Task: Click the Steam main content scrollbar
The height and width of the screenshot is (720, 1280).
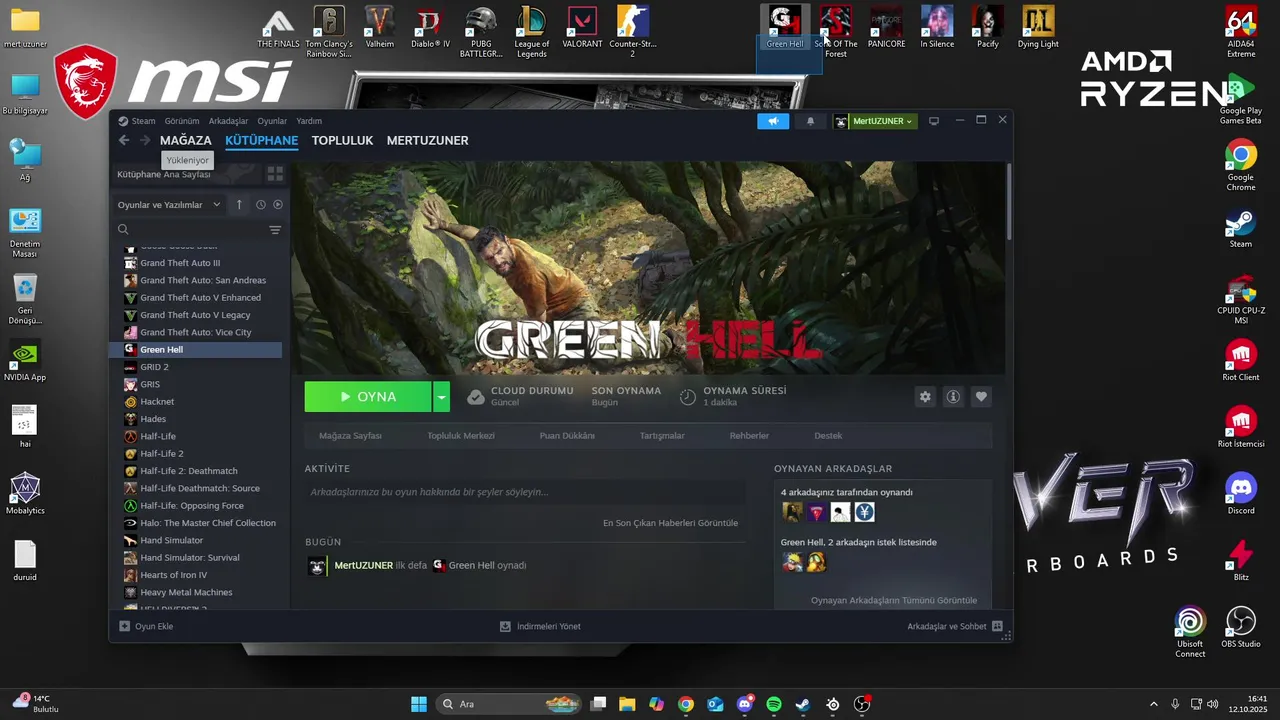Action: click(1009, 200)
